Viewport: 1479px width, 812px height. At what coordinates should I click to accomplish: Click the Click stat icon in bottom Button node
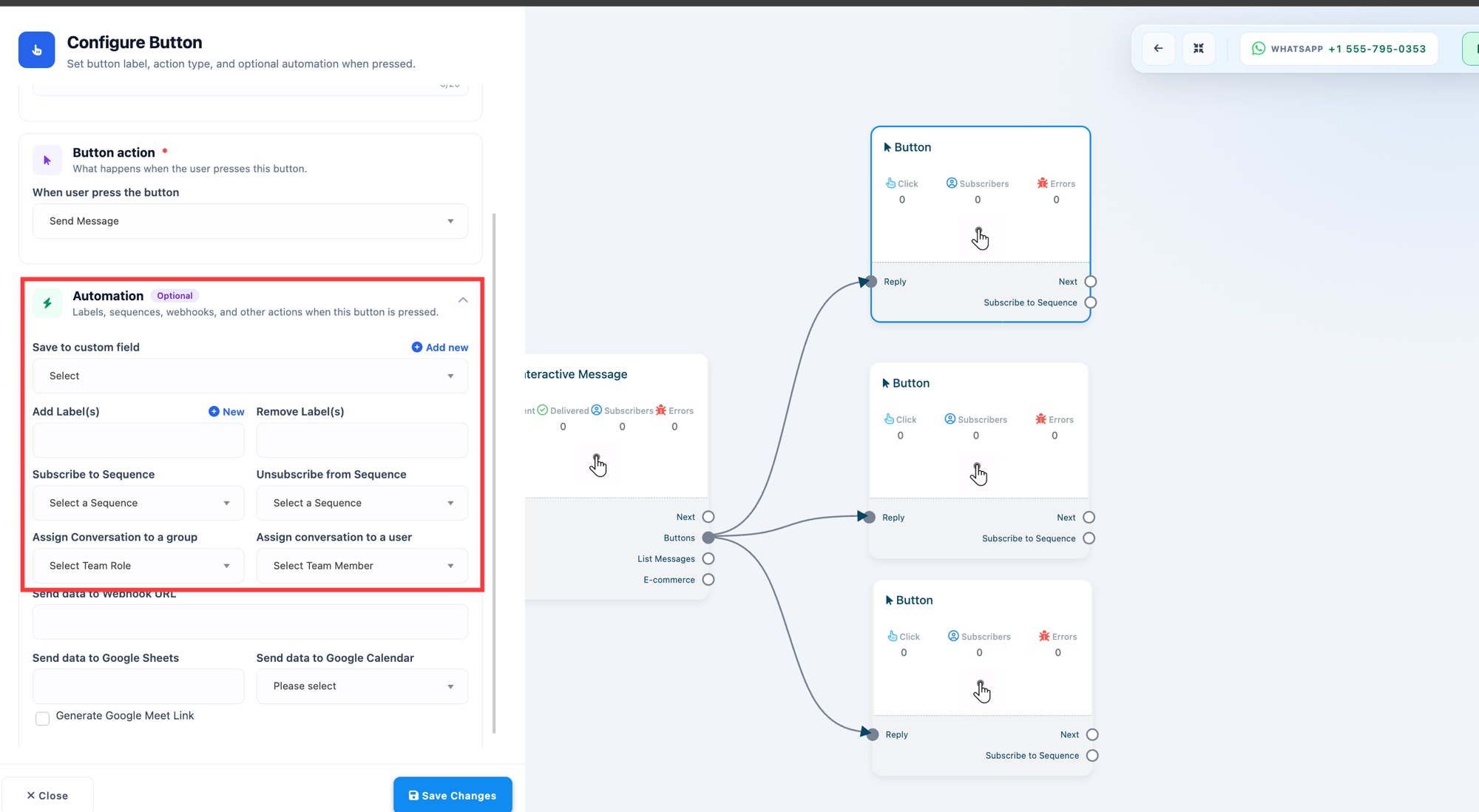pos(893,636)
